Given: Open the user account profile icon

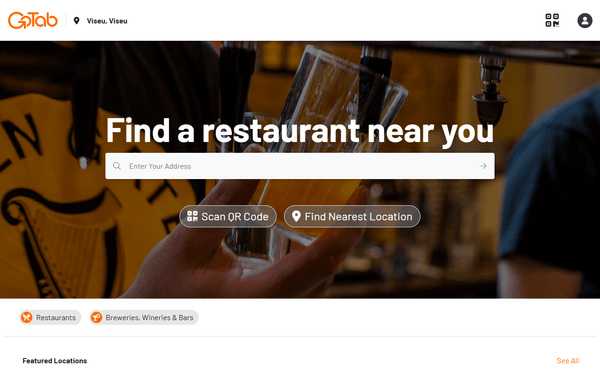Looking at the screenshot, I should point(585,20).
